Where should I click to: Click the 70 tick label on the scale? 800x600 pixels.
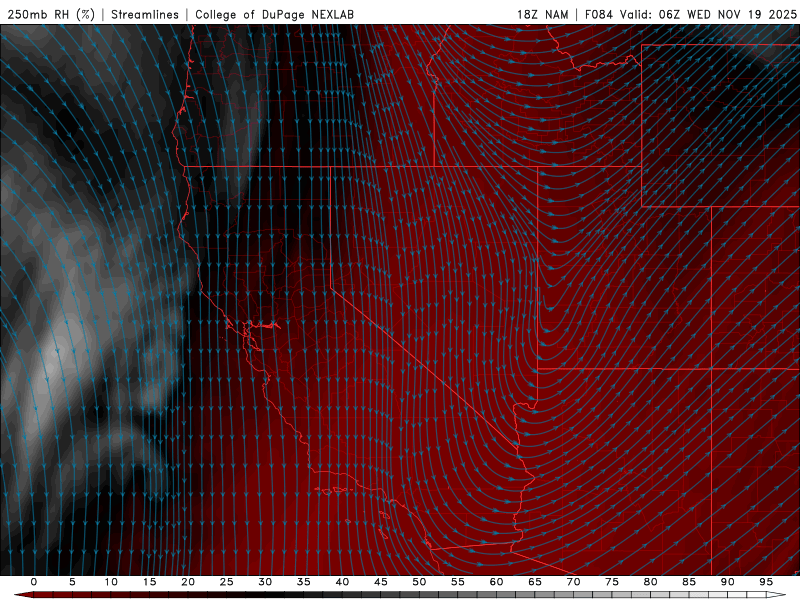coord(573,582)
